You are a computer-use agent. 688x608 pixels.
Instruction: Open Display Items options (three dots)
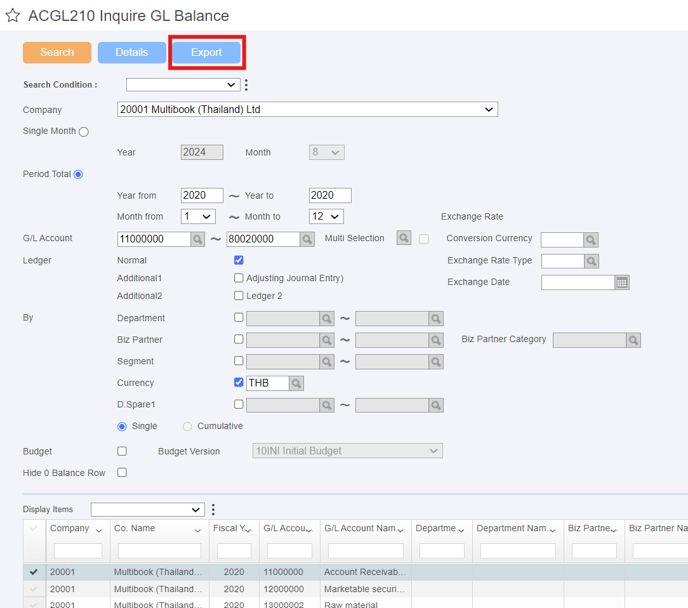(x=213, y=509)
